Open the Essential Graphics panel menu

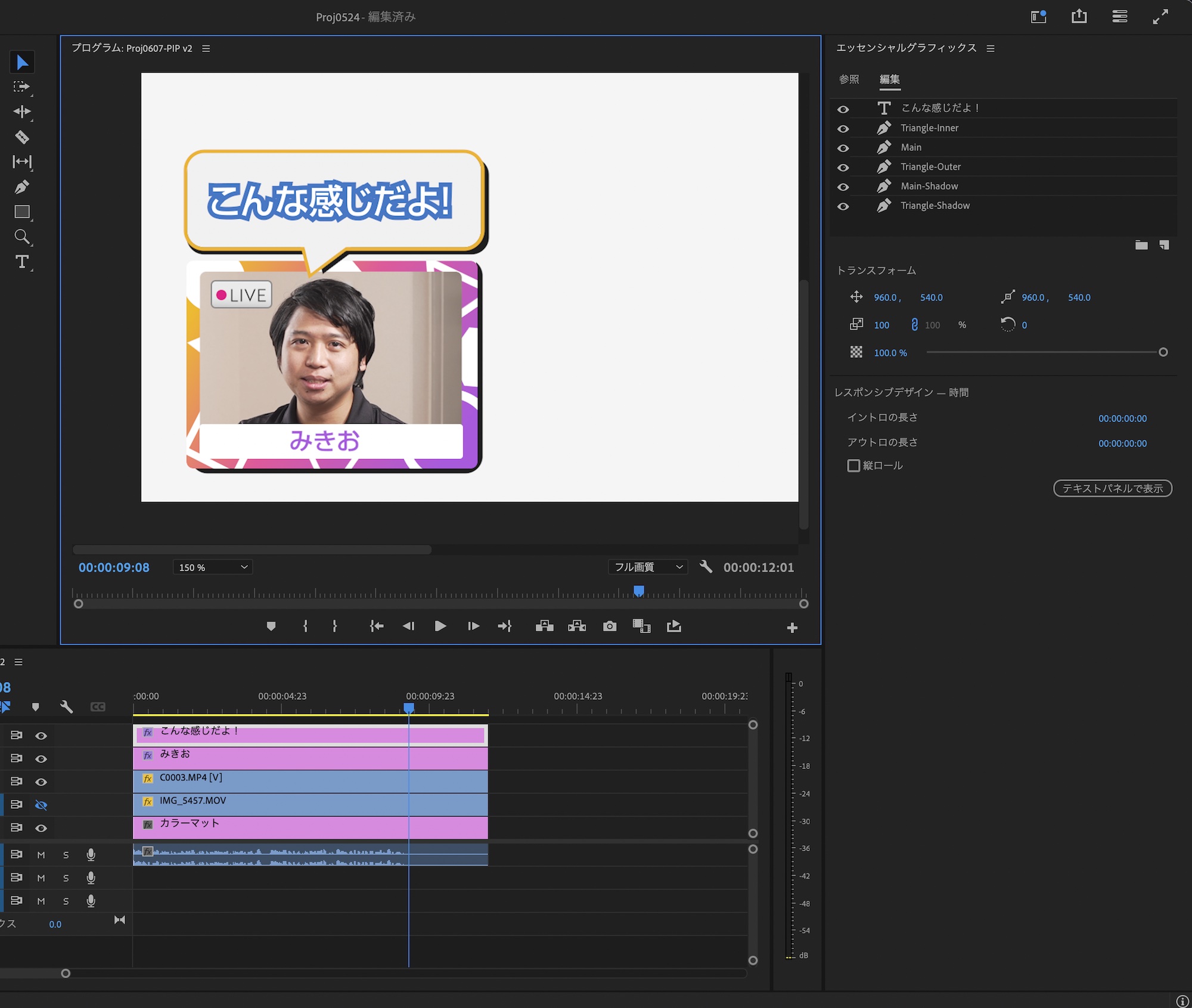[x=991, y=48]
